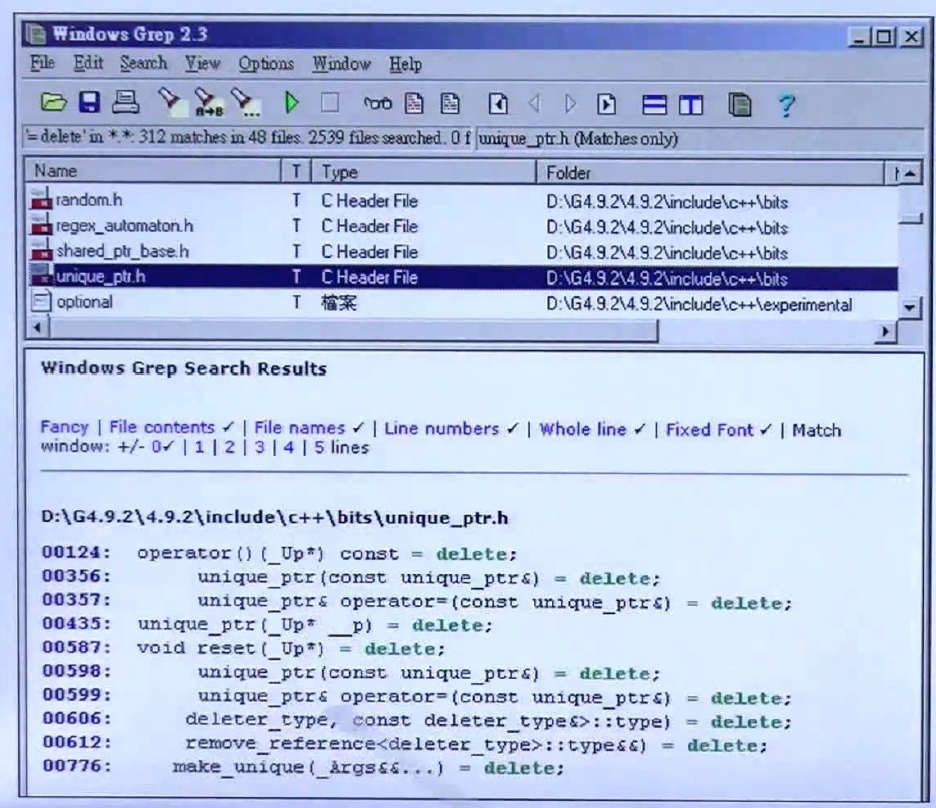936x808 pixels.
Task: Click the green Start search arrow
Action: 291,103
